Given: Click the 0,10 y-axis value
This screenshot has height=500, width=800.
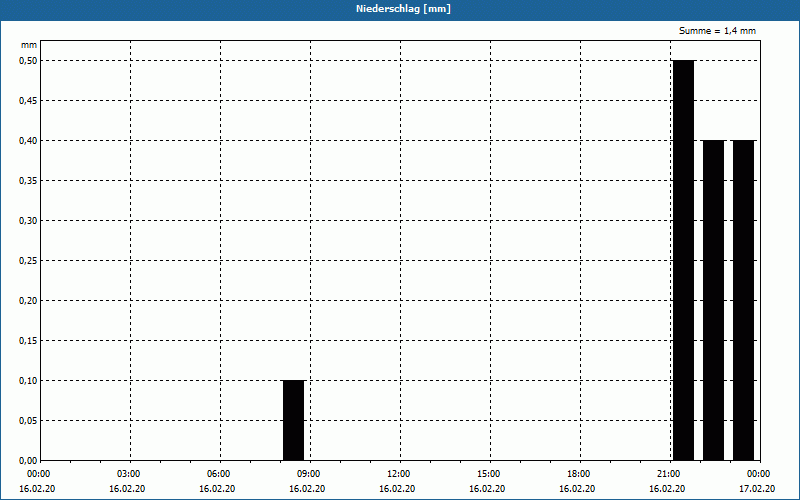Looking at the screenshot, I should coord(28,381).
